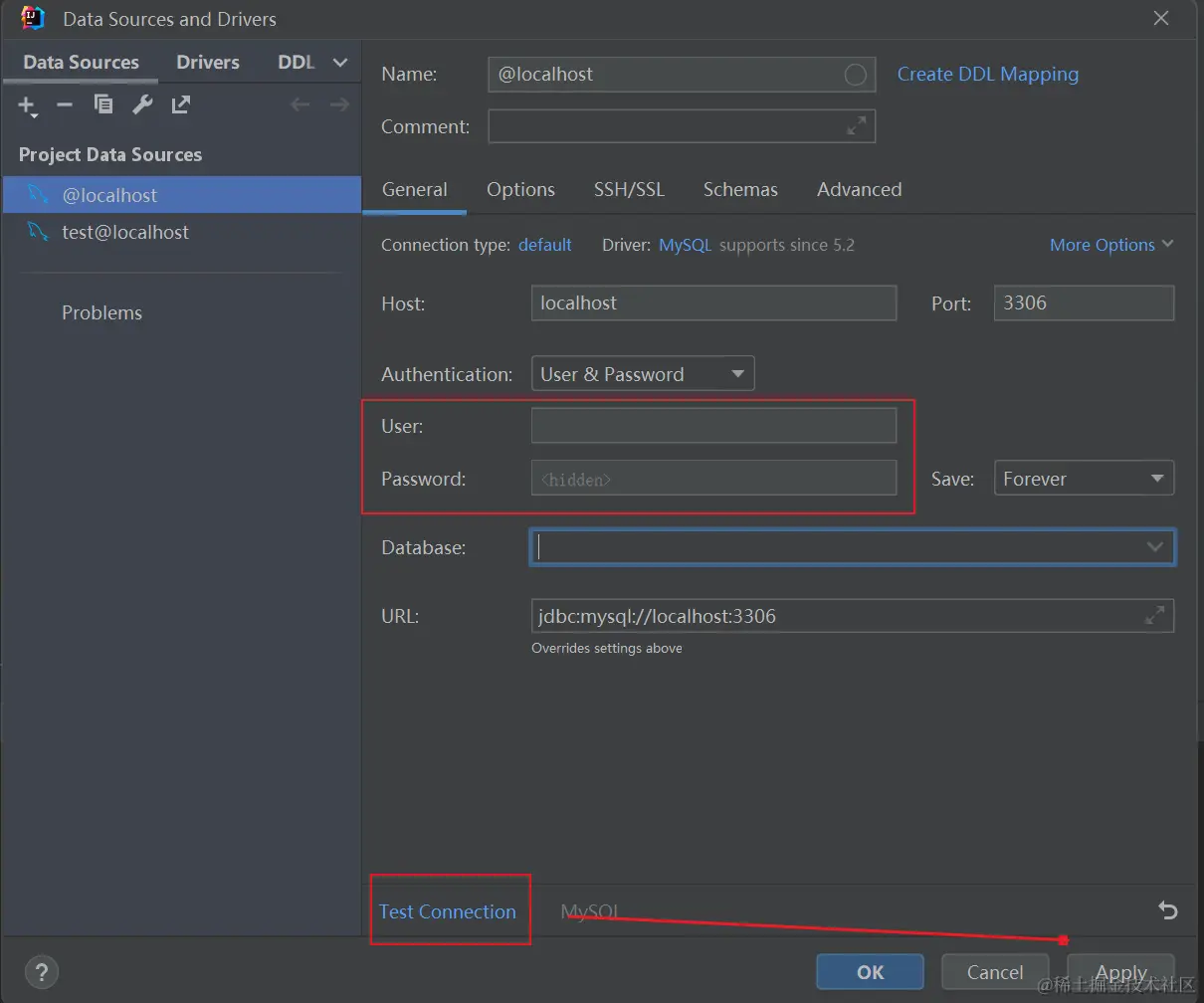Click the make global export icon

[181, 104]
